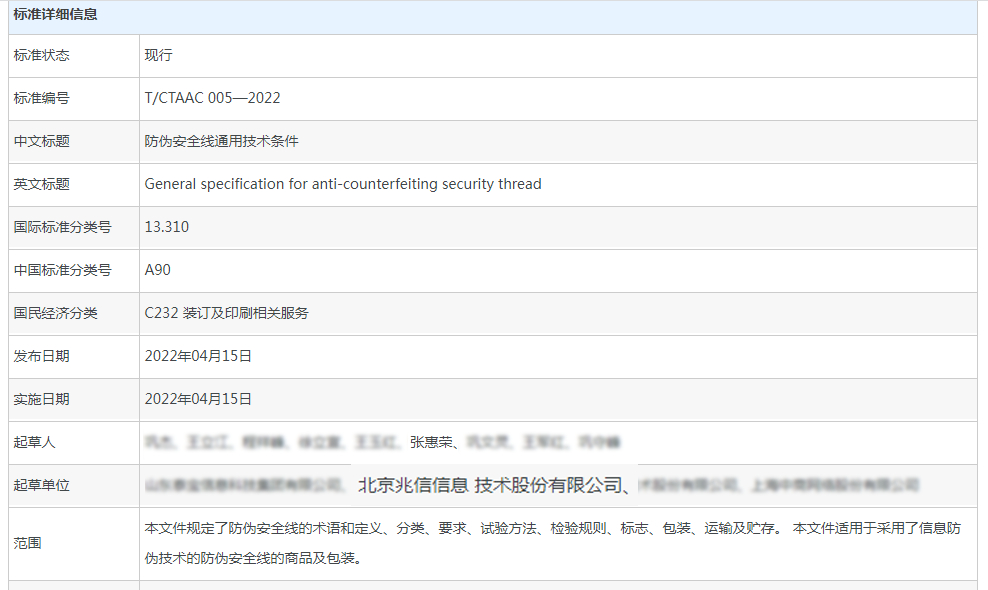Click the 国民经济分类 row label
Image resolution: width=988 pixels, height=590 pixels.
tap(56, 313)
